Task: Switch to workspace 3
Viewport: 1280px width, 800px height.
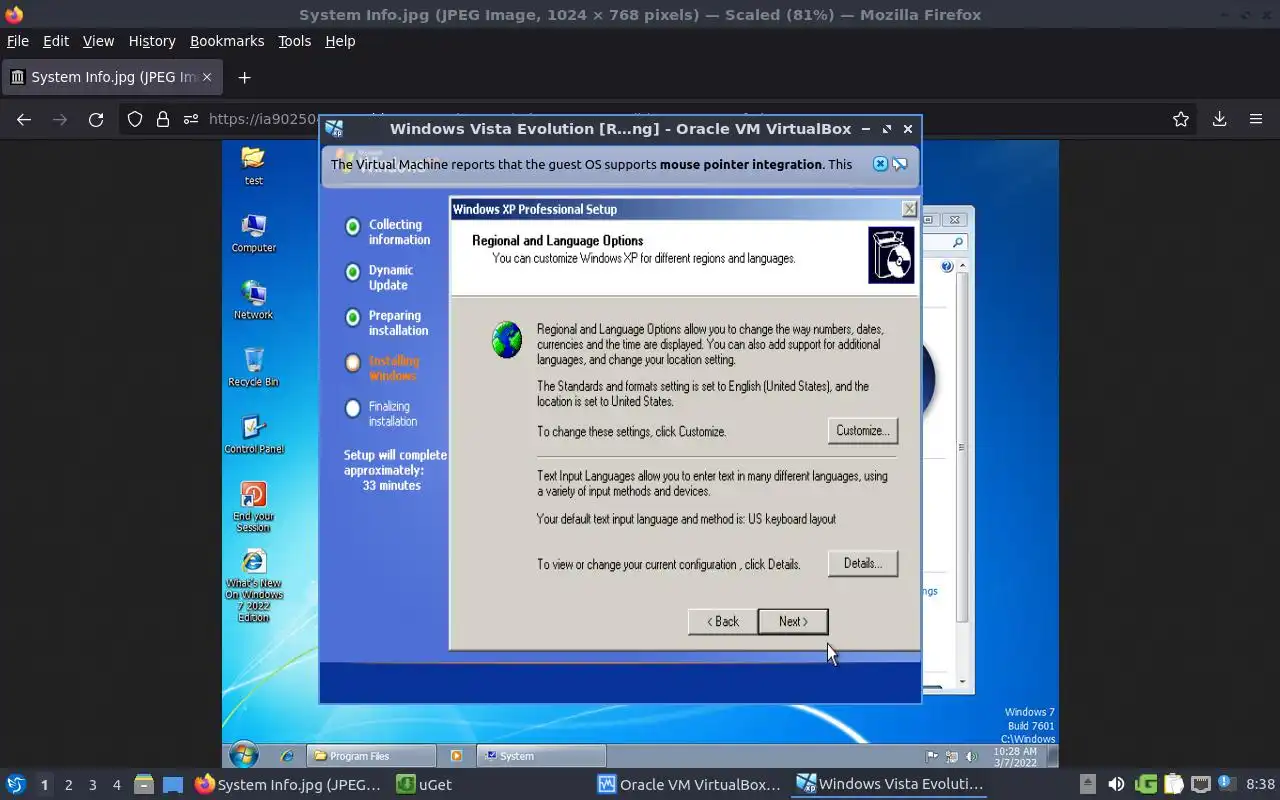Action: tap(92, 785)
